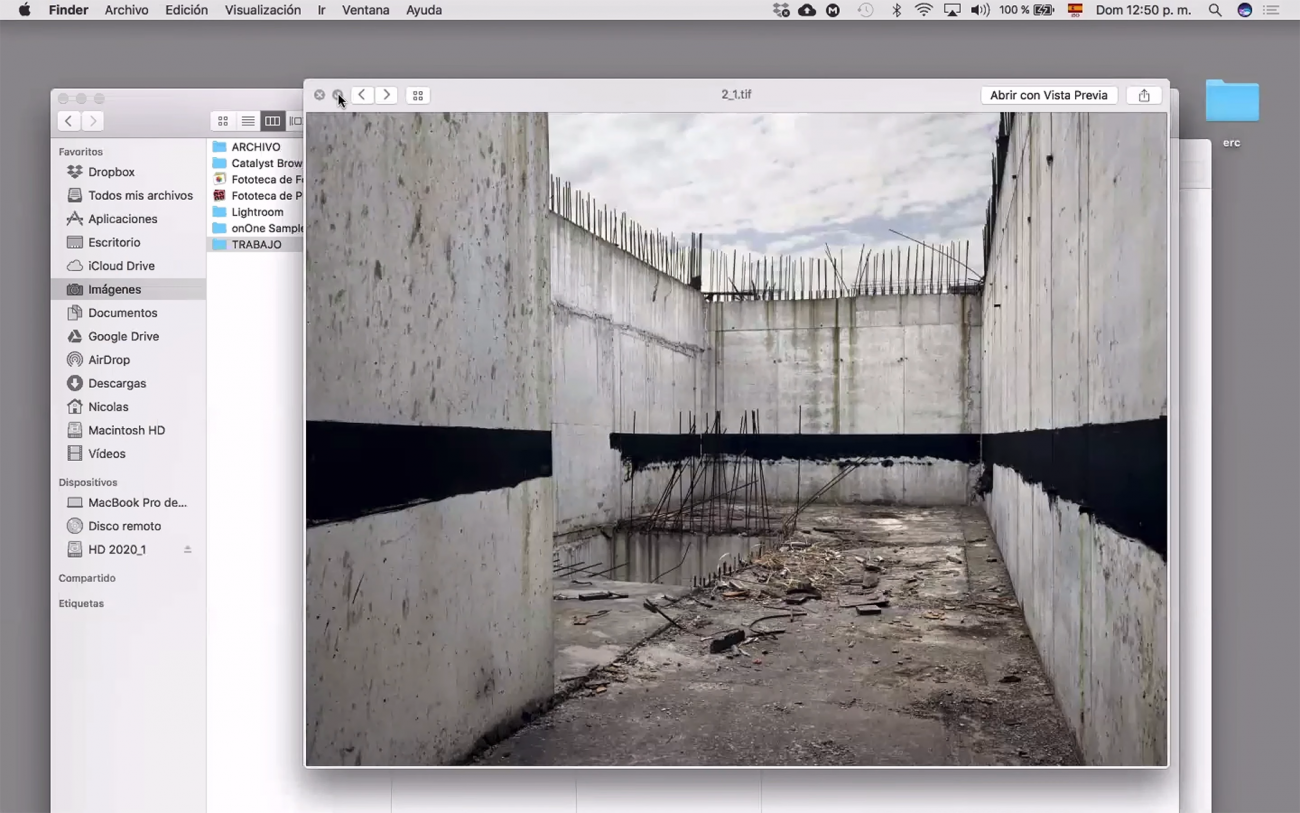
Task: Select Aplicaciones in sidebar
Action: [128, 219]
